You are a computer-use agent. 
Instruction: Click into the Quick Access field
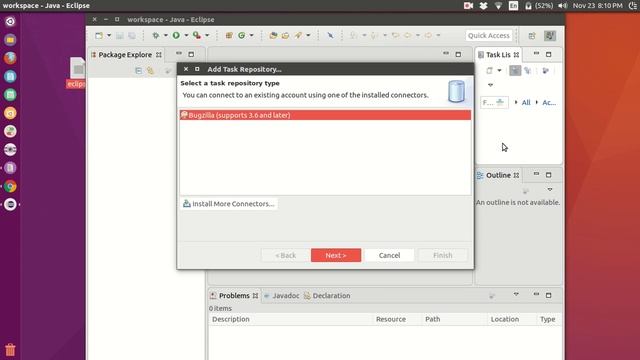[x=489, y=36]
